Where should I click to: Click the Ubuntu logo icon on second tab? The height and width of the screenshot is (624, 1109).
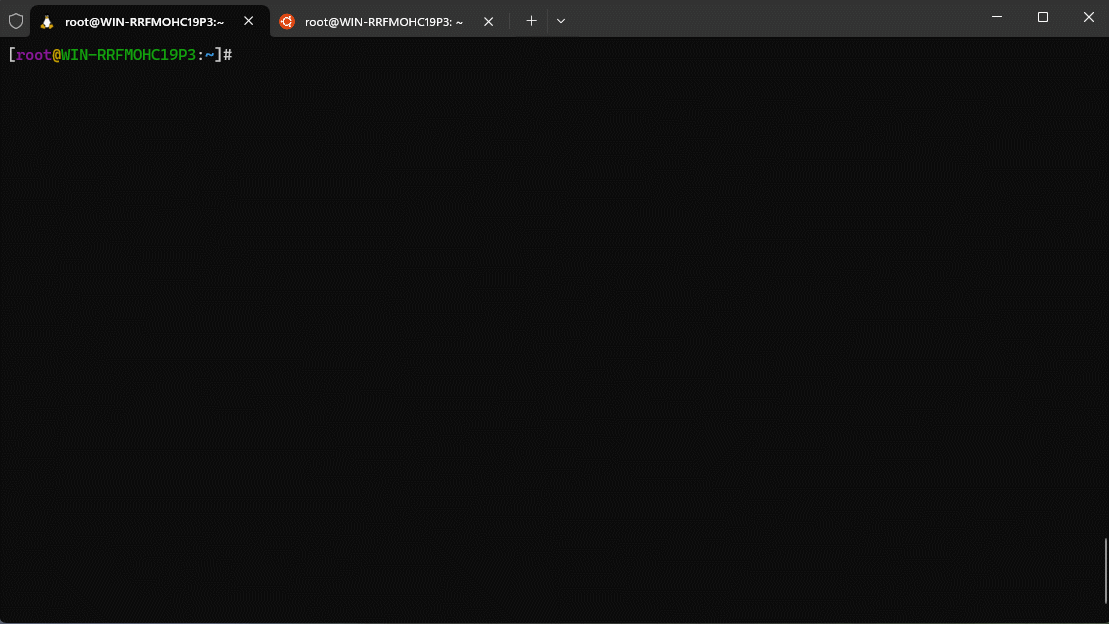pos(287,21)
